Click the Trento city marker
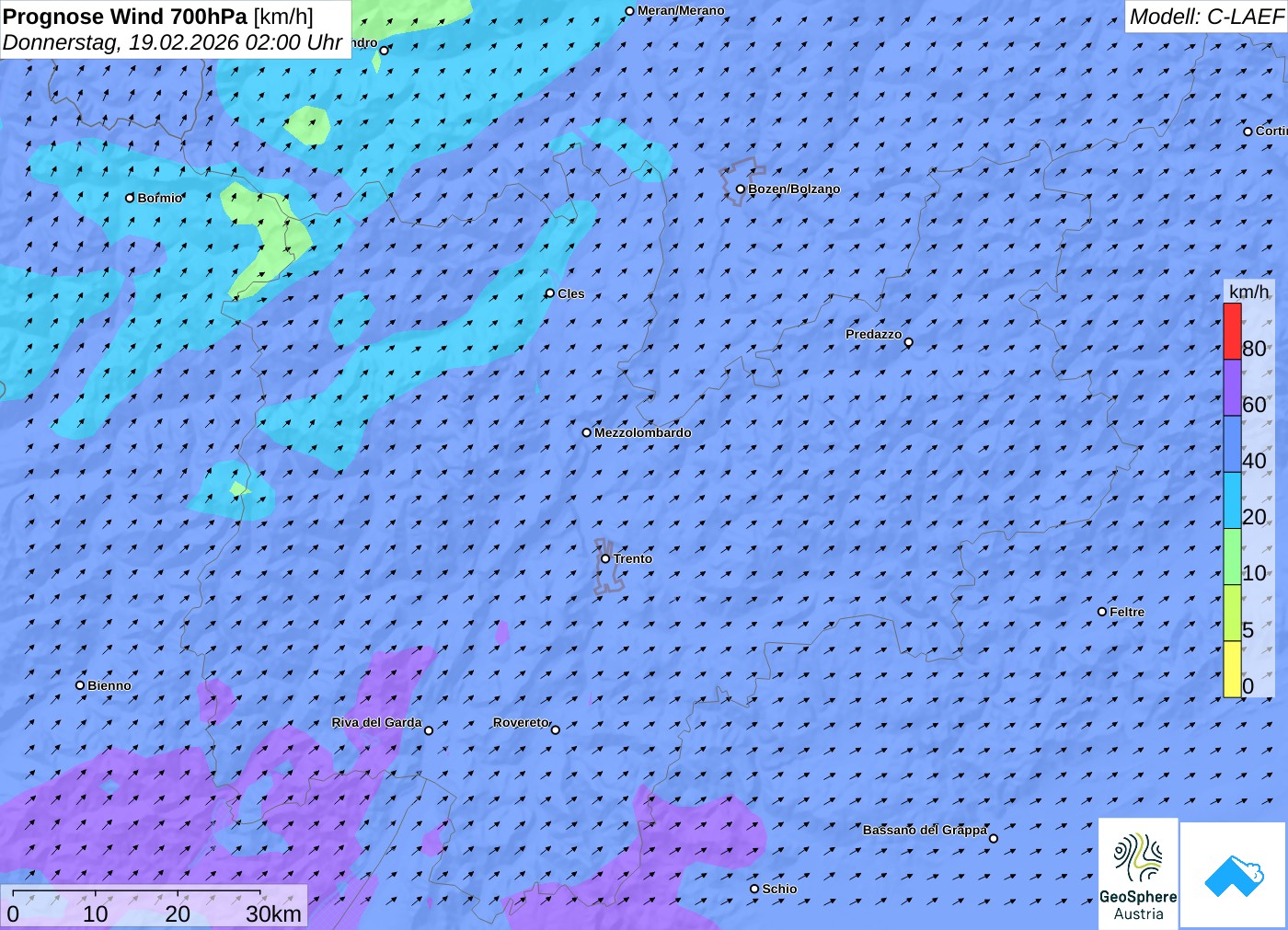The height and width of the screenshot is (930, 1288). point(605,558)
